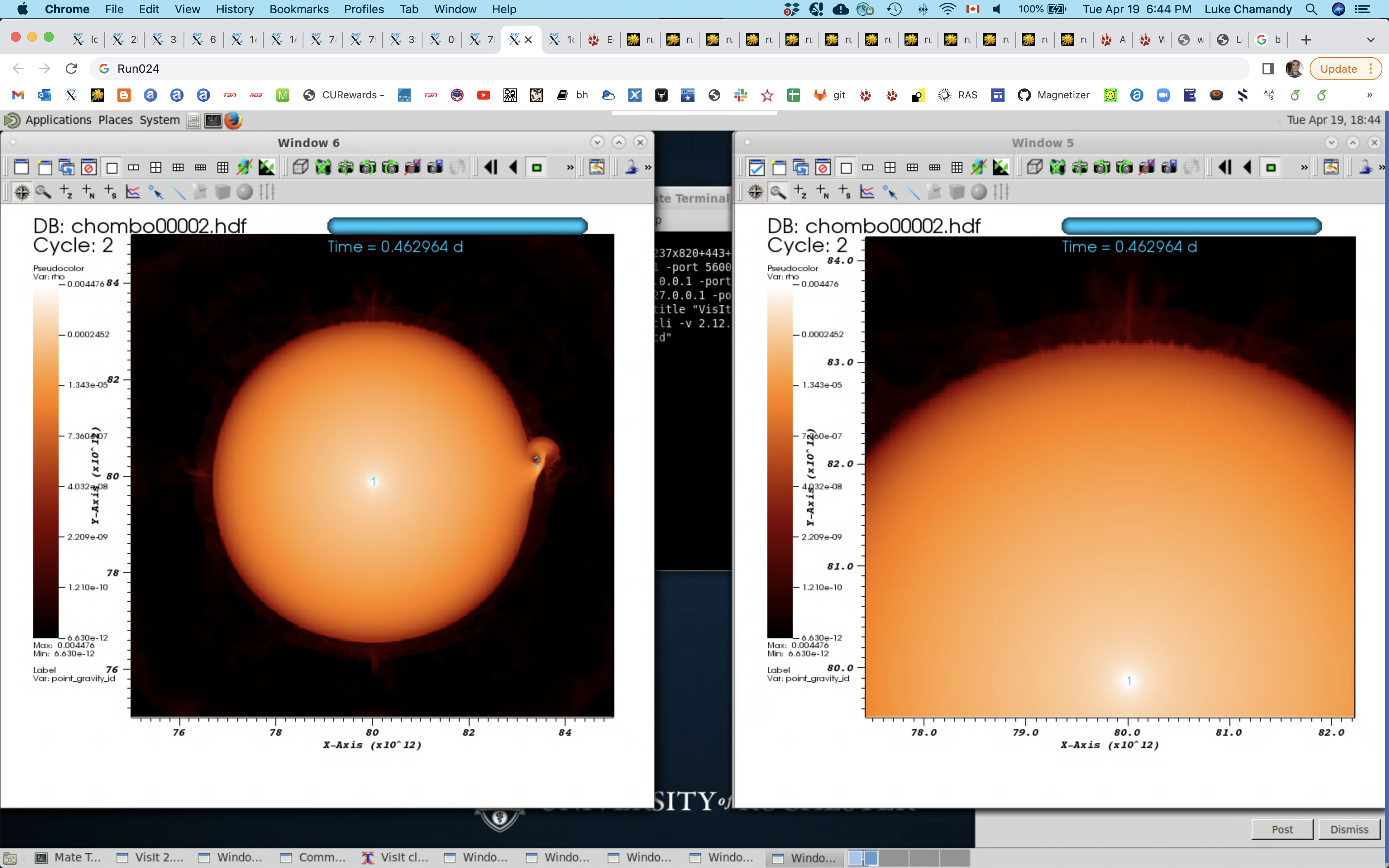Image resolution: width=1389 pixels, height=868 pixels.
Task: Select 2x2 layout in Window 5
Action: coord(890,167)
